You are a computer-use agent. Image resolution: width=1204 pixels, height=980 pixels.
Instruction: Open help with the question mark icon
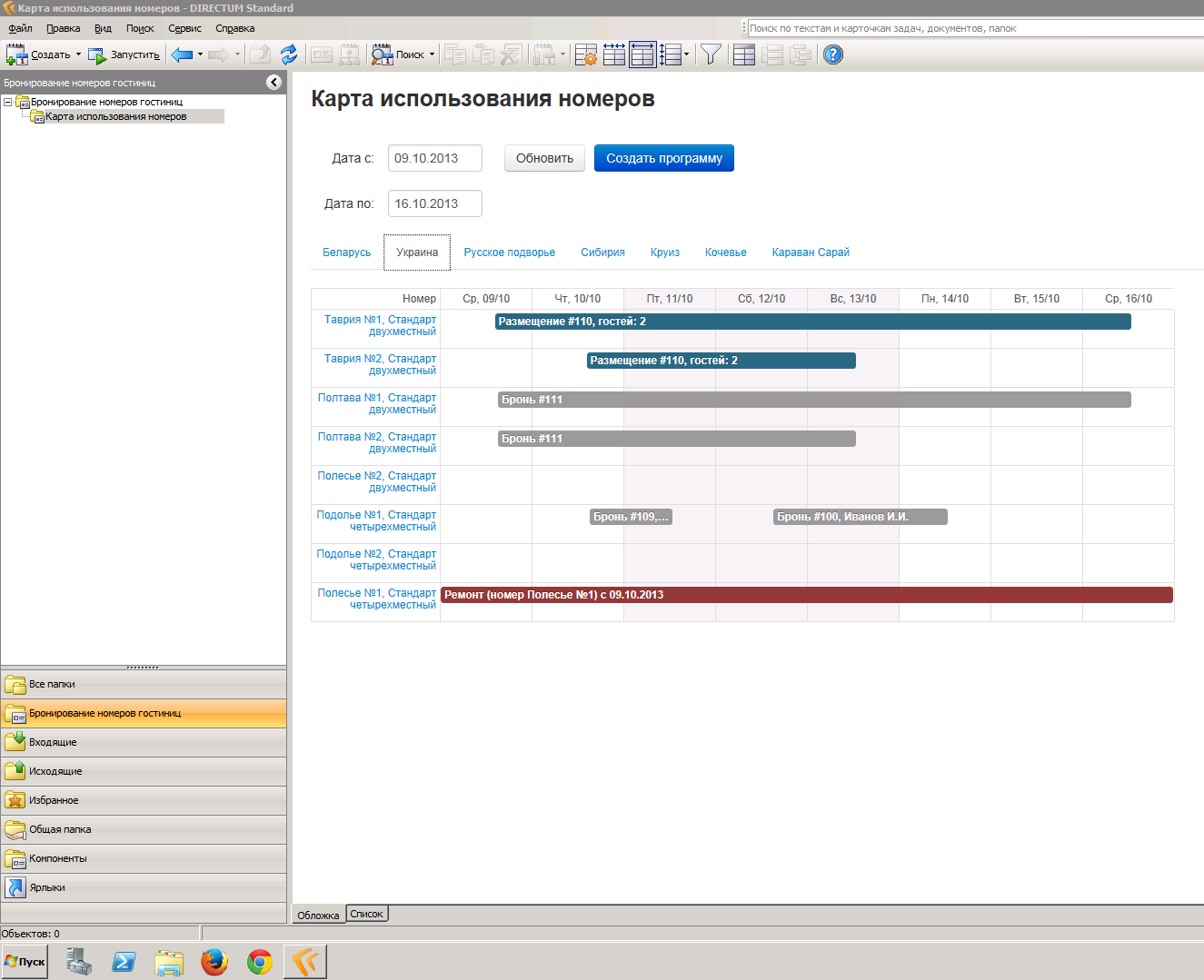click(832, 55)
